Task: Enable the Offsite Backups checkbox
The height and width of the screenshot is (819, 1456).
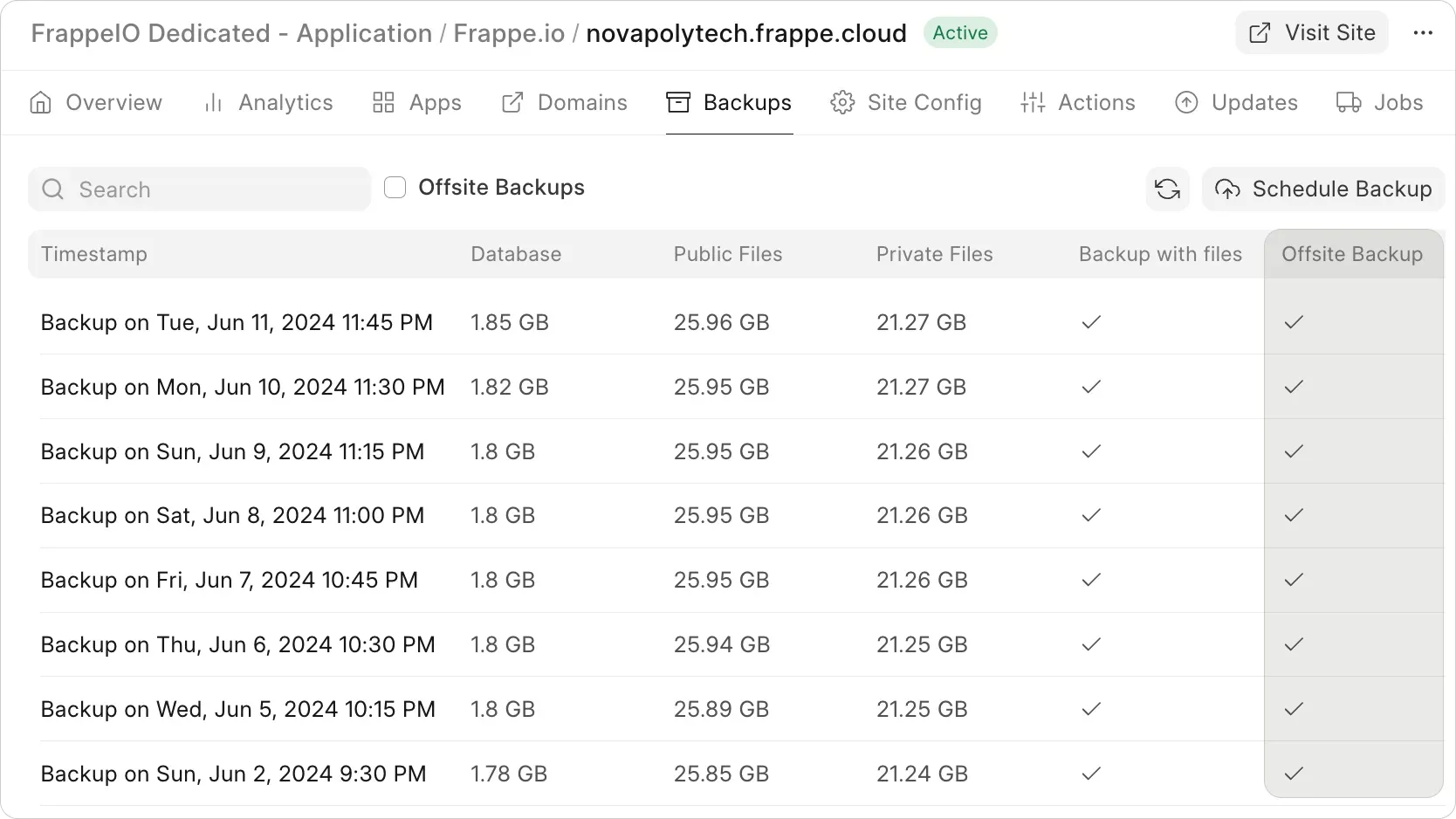Action: point(395,187)
